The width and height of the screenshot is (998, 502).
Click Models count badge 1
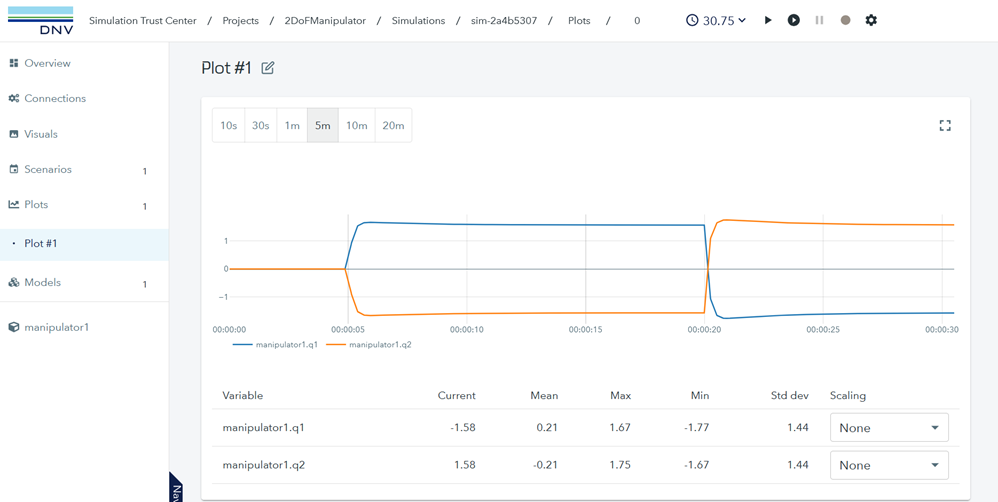pyautogui.click(x=144, y=284)
